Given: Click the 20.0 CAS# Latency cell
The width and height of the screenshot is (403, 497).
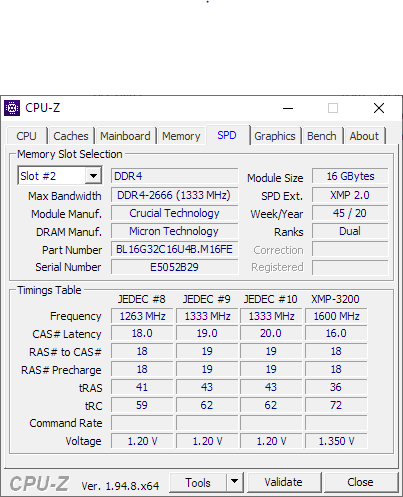Looking at the screenshot, I should pos(271,333).
